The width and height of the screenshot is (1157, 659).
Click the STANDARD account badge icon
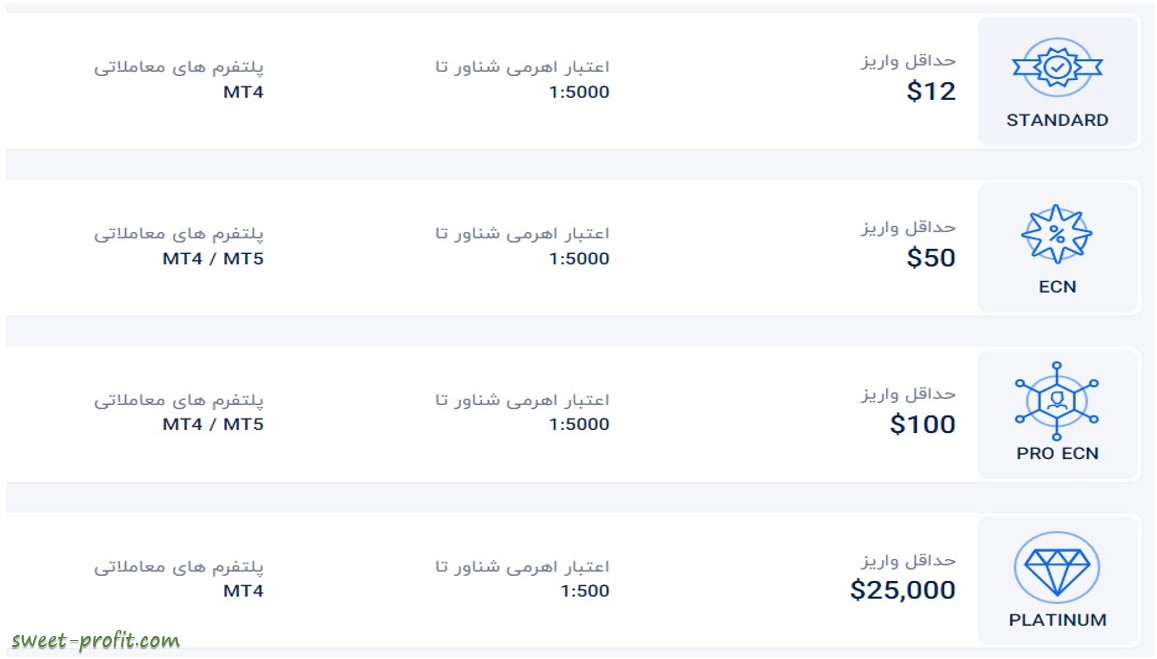1057,67
